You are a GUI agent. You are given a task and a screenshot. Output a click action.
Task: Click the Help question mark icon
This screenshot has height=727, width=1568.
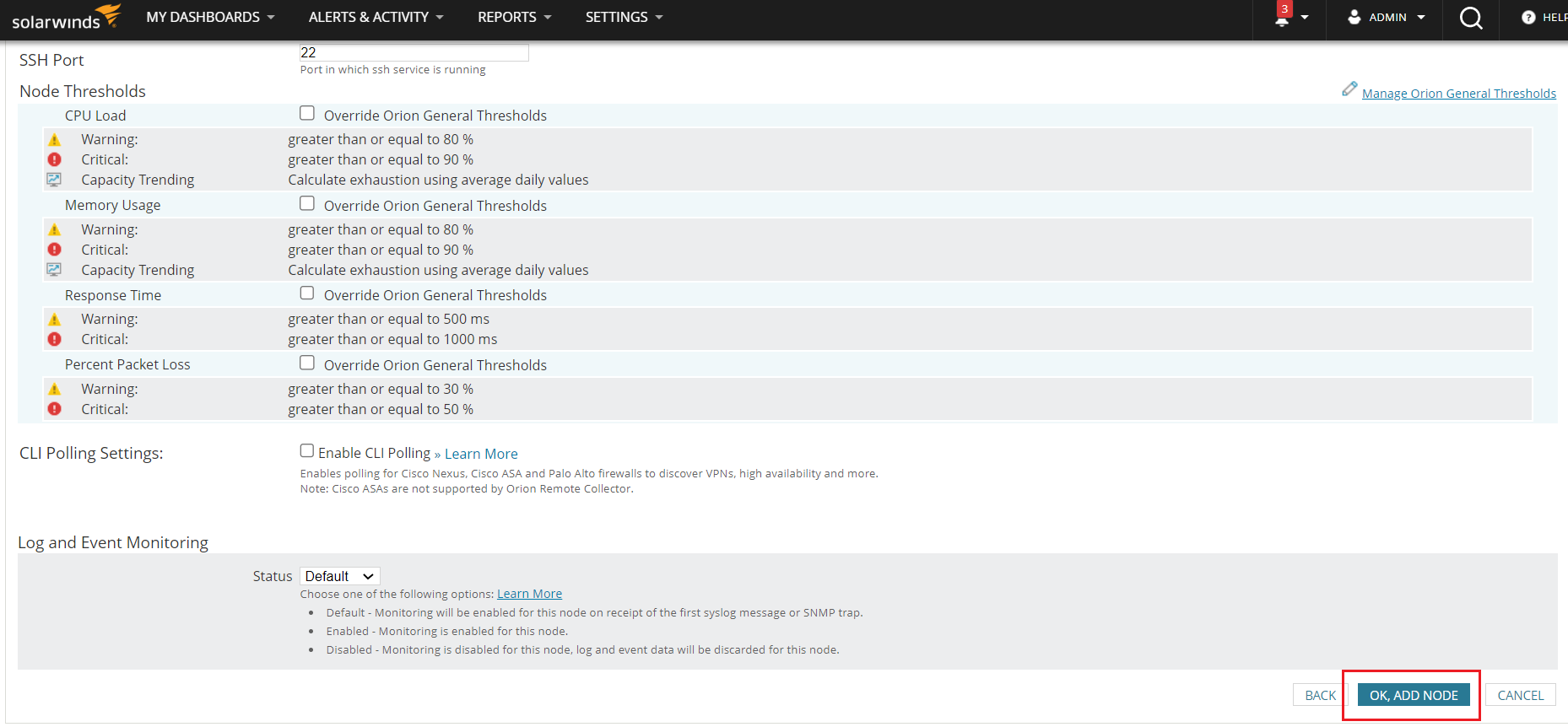point(1528,18)
